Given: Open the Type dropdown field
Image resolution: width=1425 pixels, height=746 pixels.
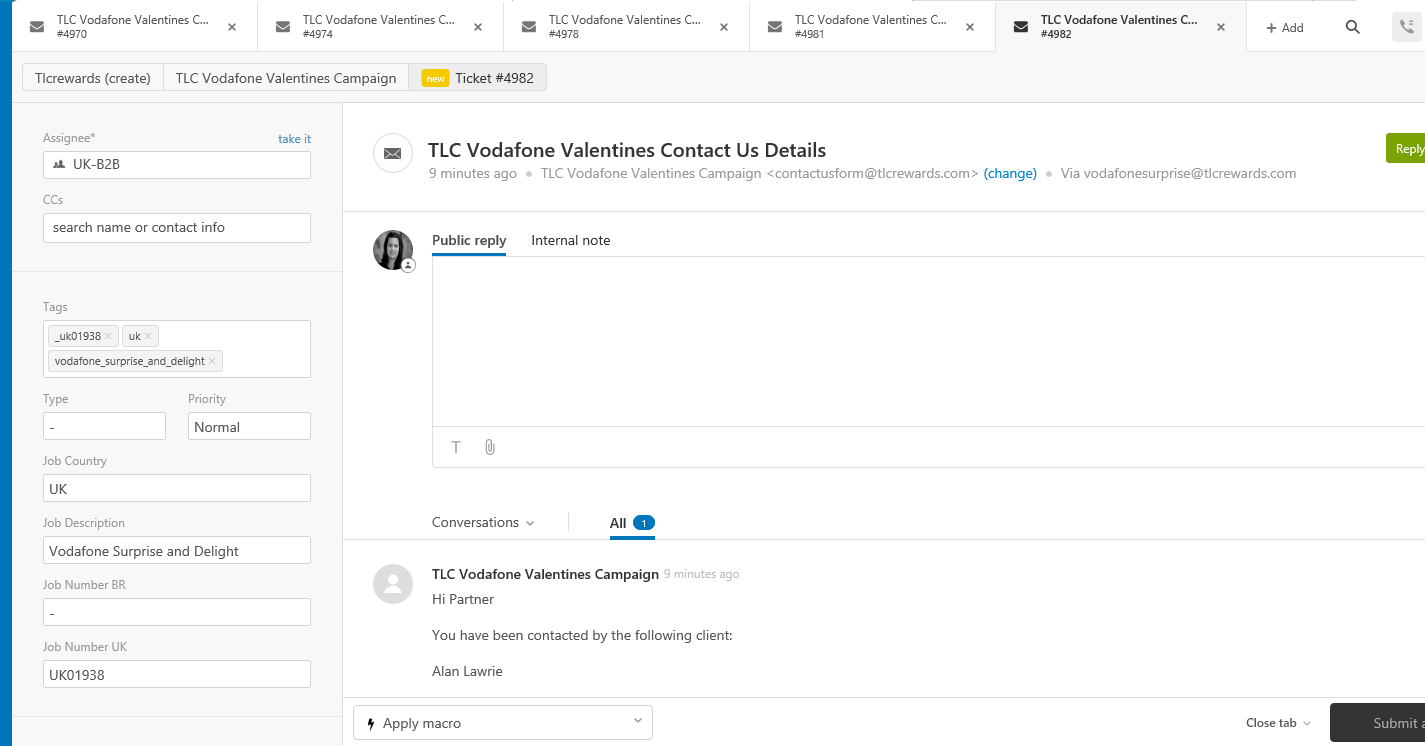Looking at the screenshot, I should 104,427.
